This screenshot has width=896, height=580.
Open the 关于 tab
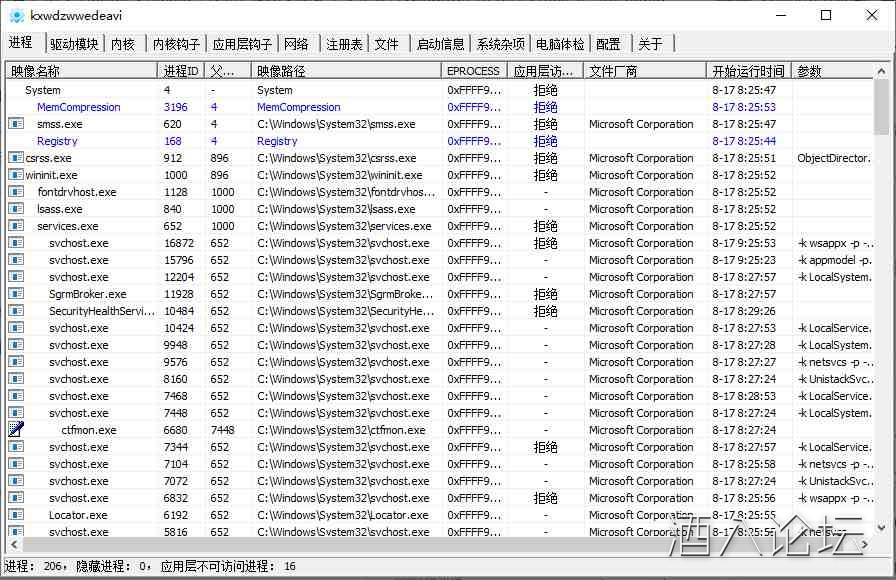click(x=650, y=44)
